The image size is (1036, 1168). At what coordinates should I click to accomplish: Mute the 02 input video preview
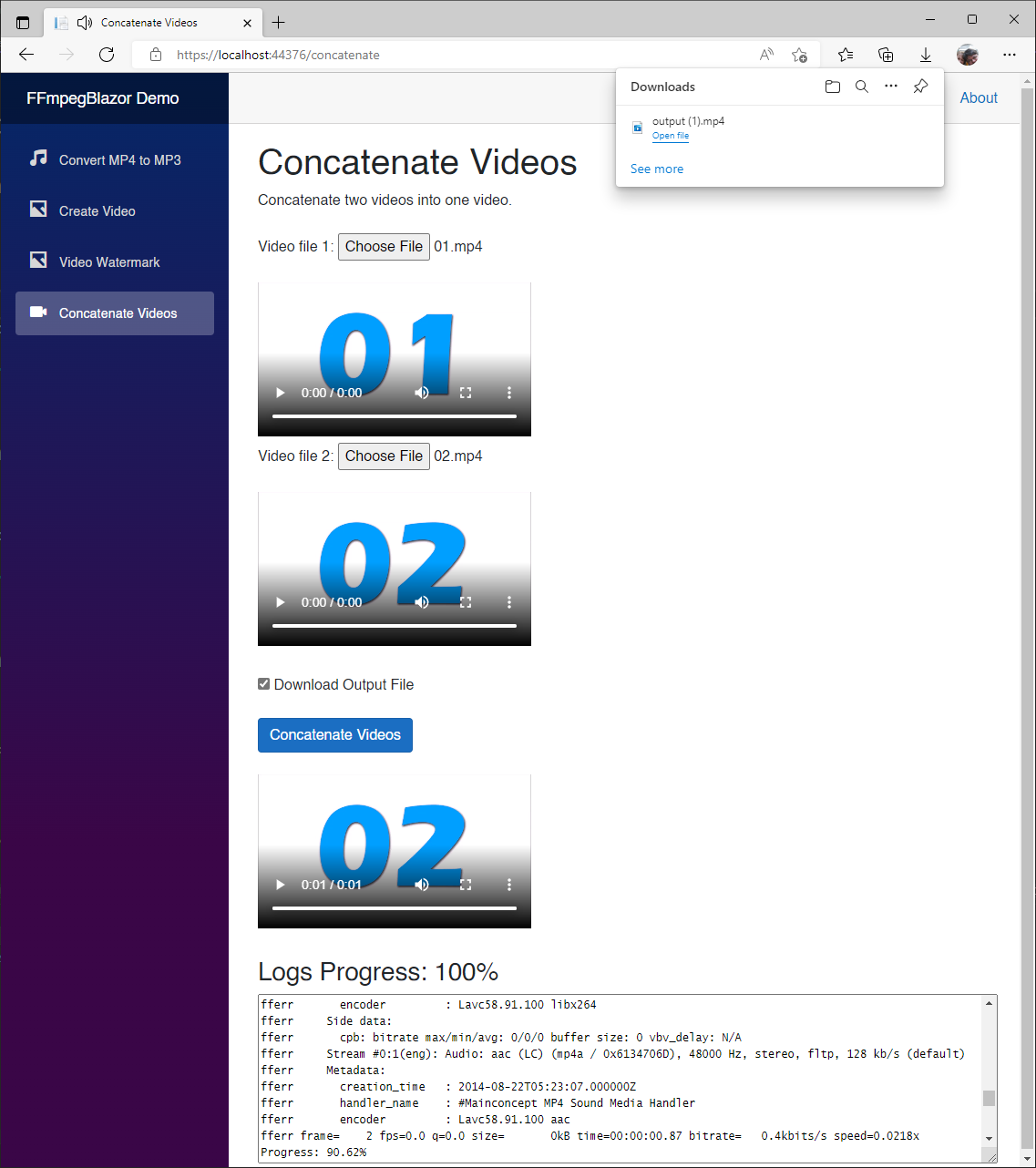(422, 602)
